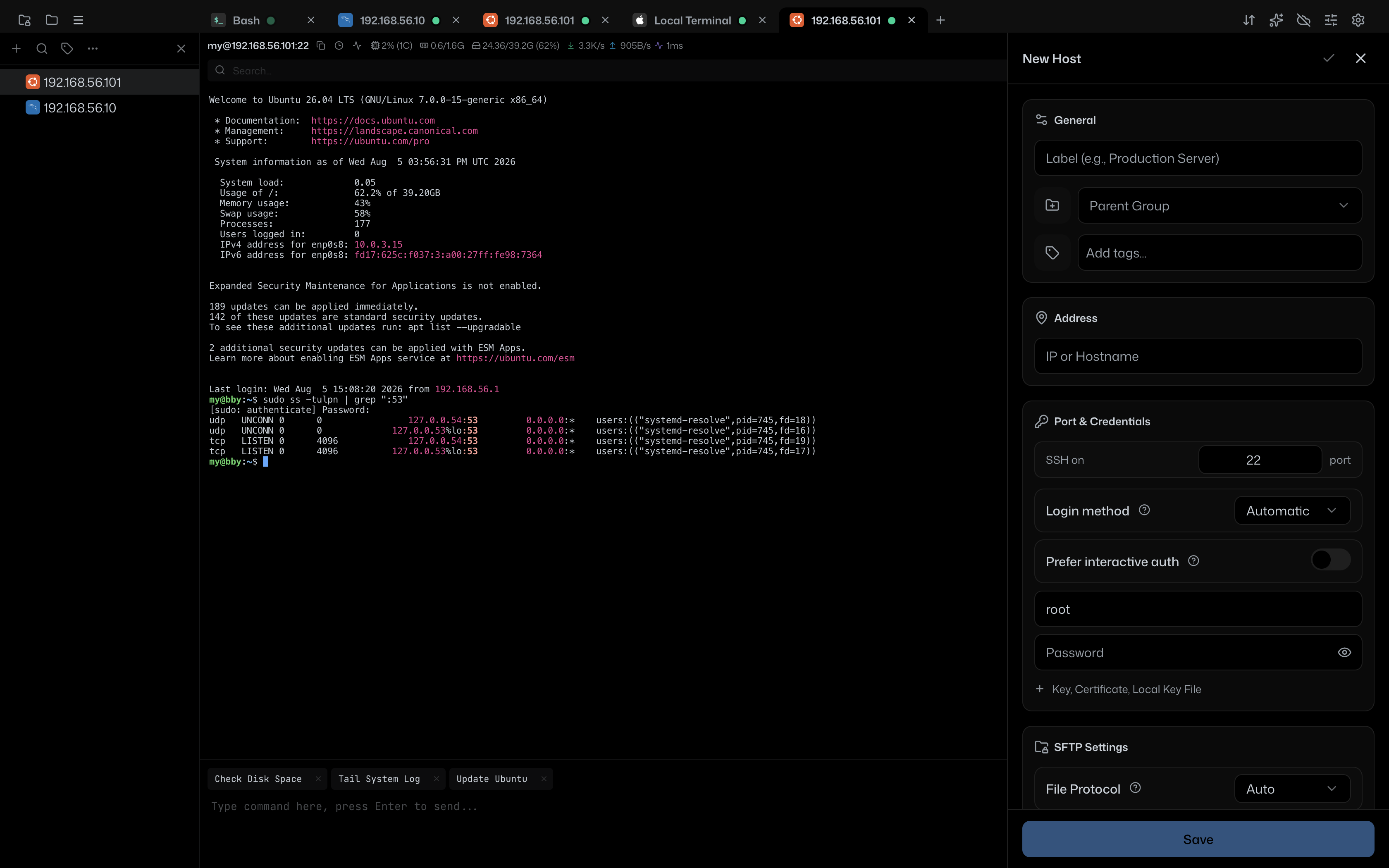Screen dimensions: 1389x868
Task: Open the hamburger menu icon
Action: (79, 20)
